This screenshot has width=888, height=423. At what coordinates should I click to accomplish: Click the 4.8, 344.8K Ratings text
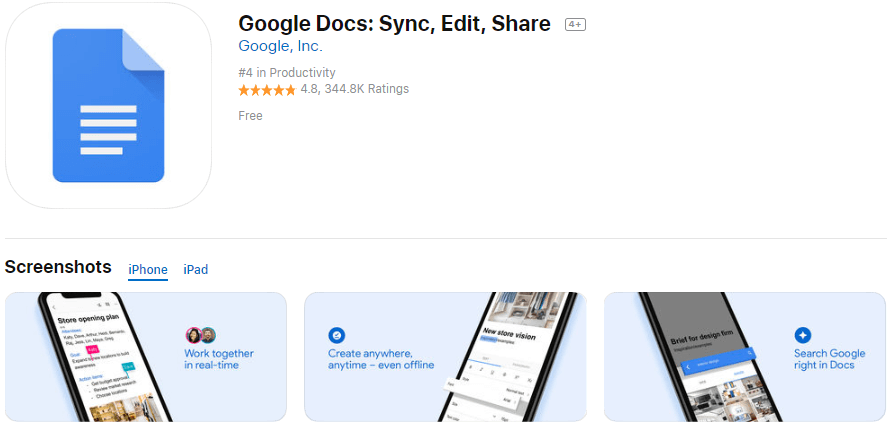[x=355, y=89]
